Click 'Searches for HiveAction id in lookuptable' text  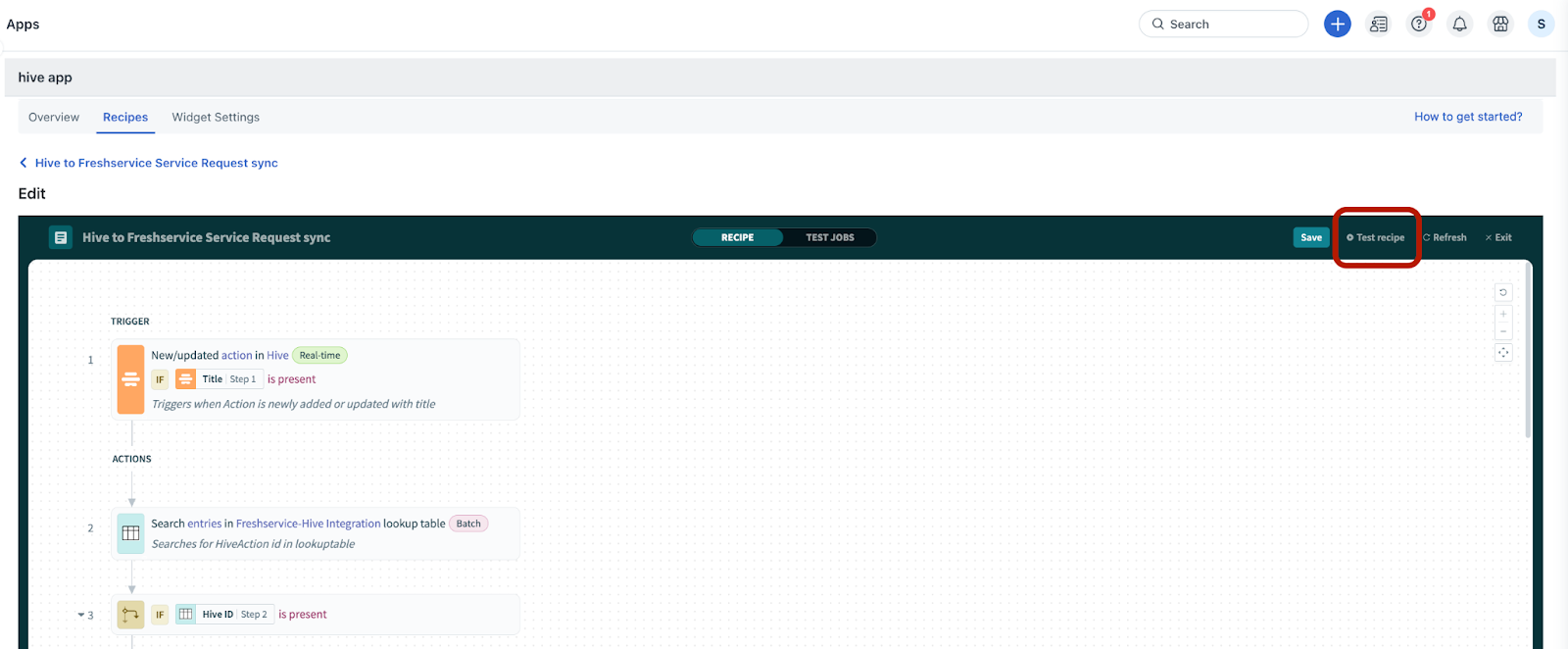pyautogui.click(x=253, y=544)
